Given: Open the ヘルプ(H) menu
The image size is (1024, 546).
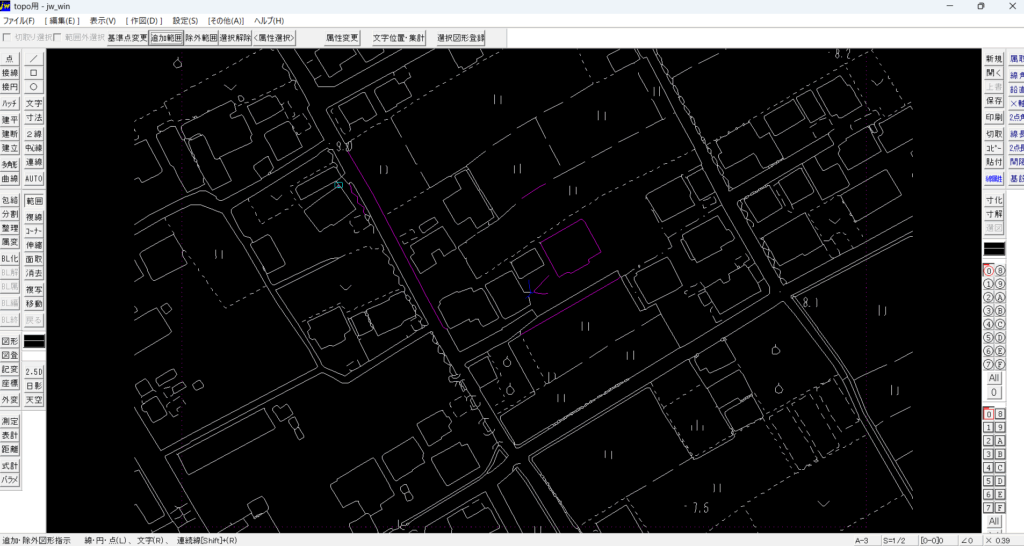Looking at the screenshot, I should tap(269, 21).
